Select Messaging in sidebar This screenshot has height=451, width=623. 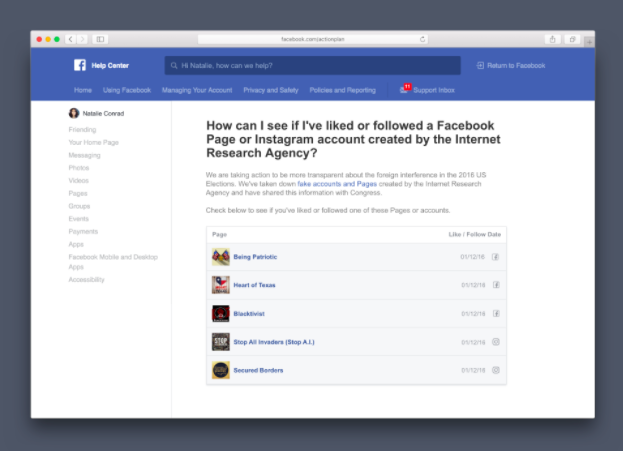pos(84,155)
